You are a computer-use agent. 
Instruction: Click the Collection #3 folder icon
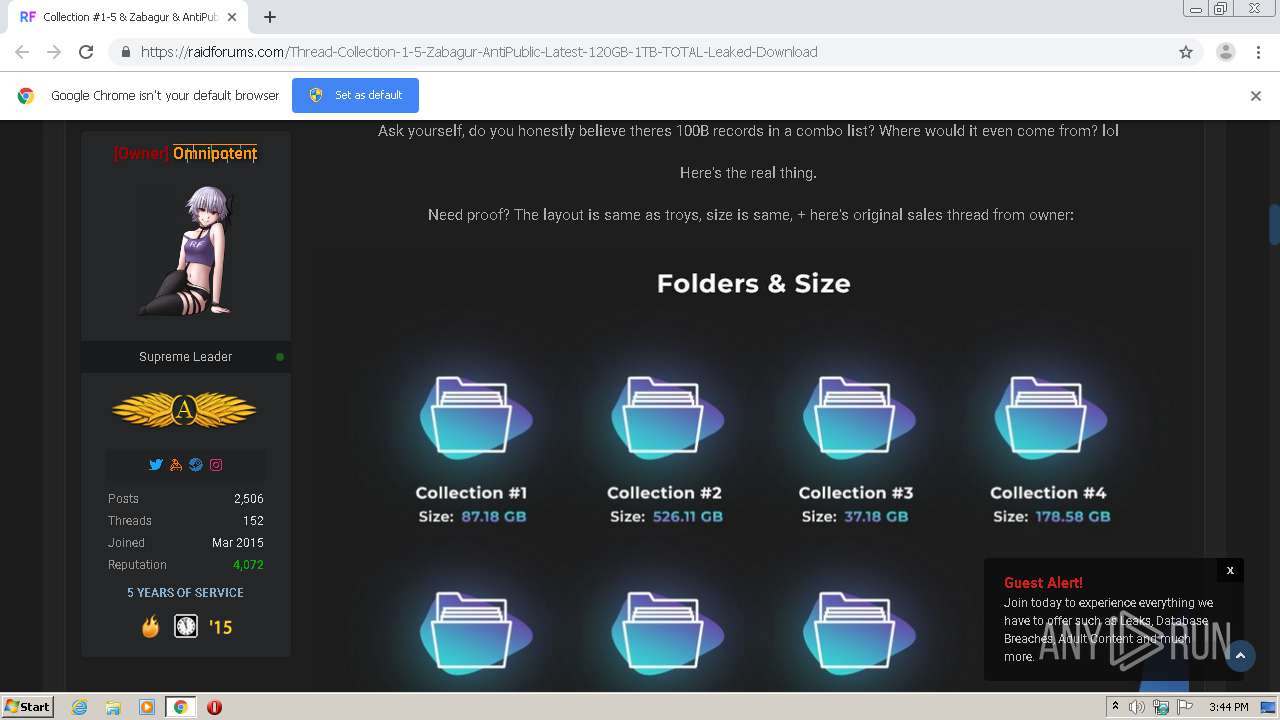pyautogui.click(x=858, y=418)
